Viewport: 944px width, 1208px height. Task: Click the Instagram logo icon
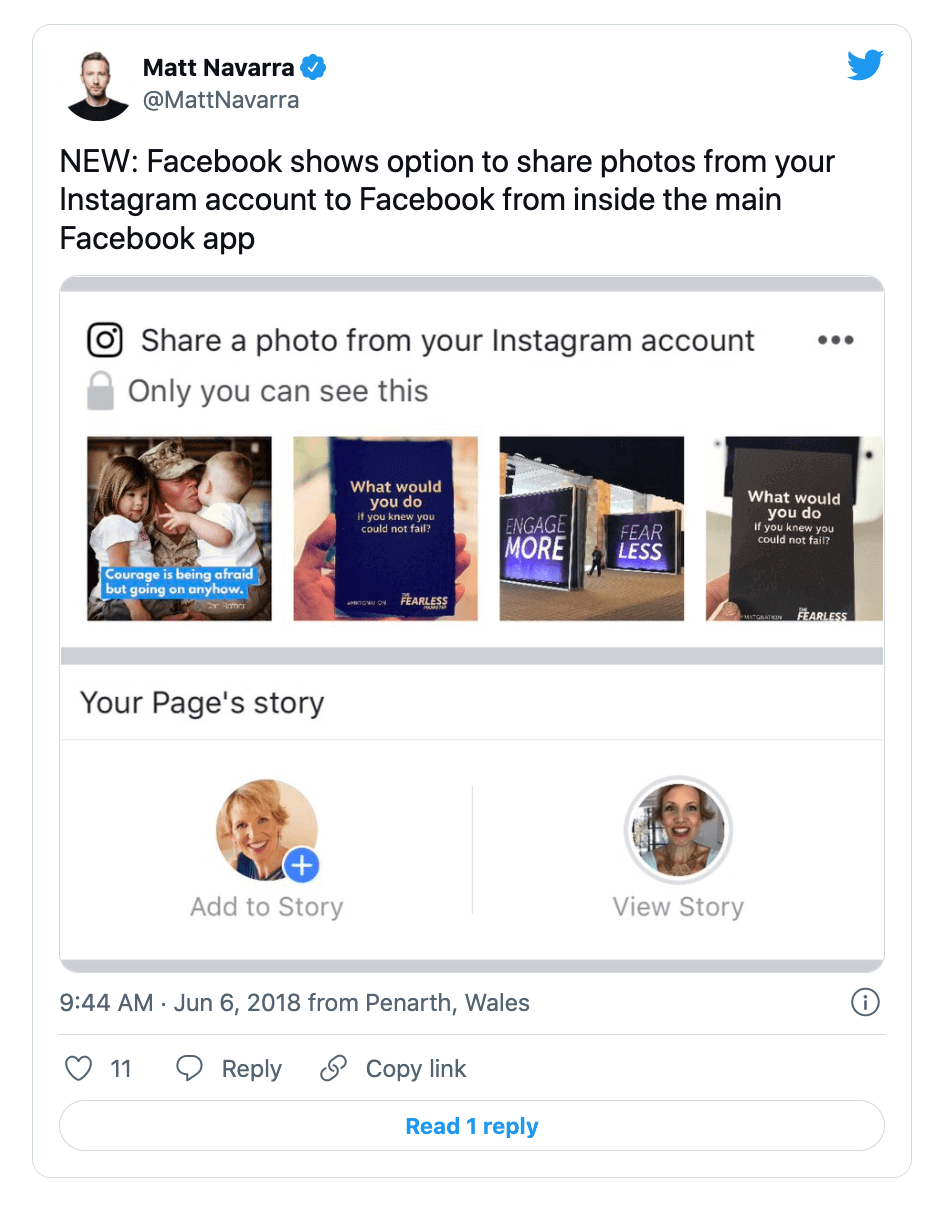pyautogui.click(x=104, y=340)
